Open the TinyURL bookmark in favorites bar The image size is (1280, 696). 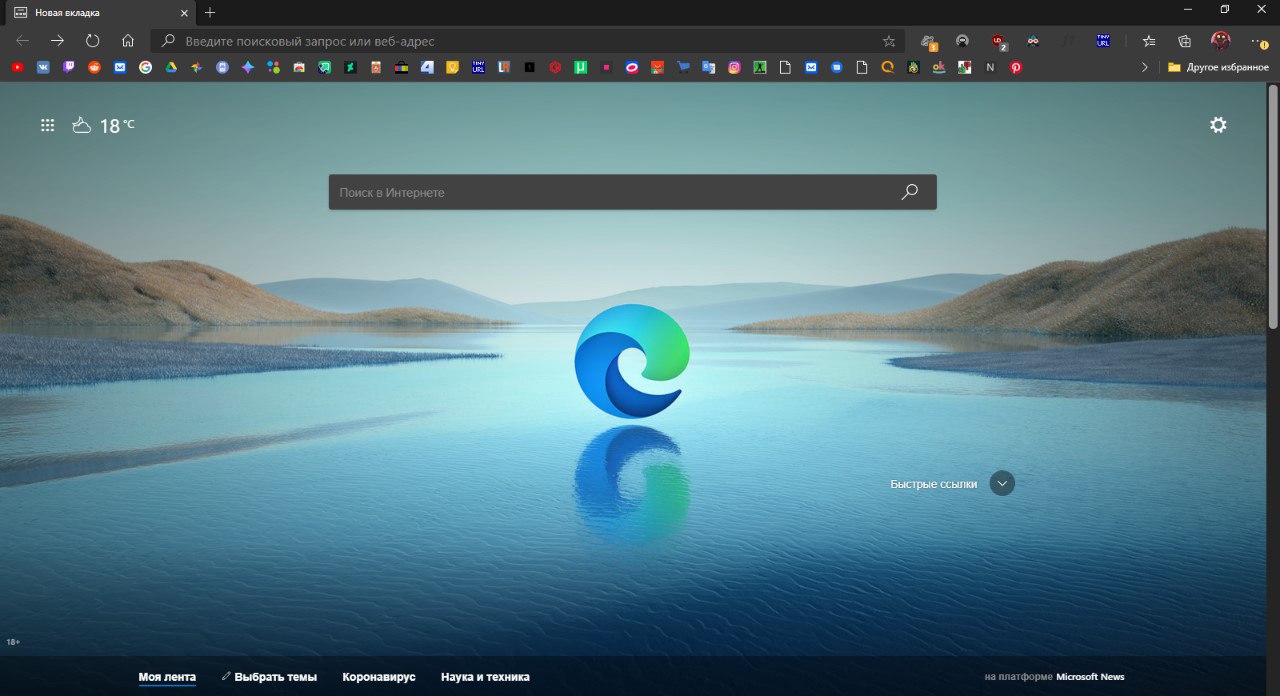pyautogui.click(x=478, y=67)
